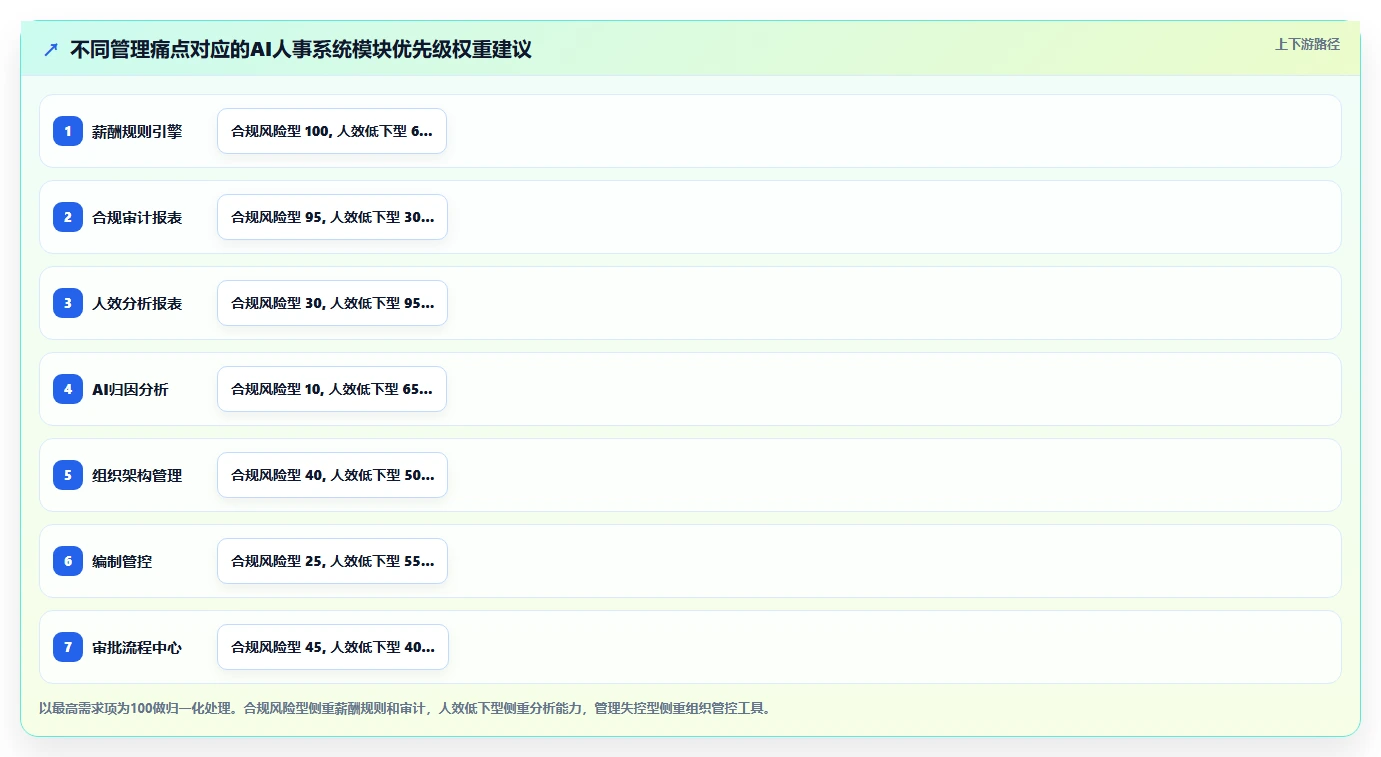1381x757 pixels.
Task: Open the chip reading 合规风险型 30
Action: coord(332,303)
